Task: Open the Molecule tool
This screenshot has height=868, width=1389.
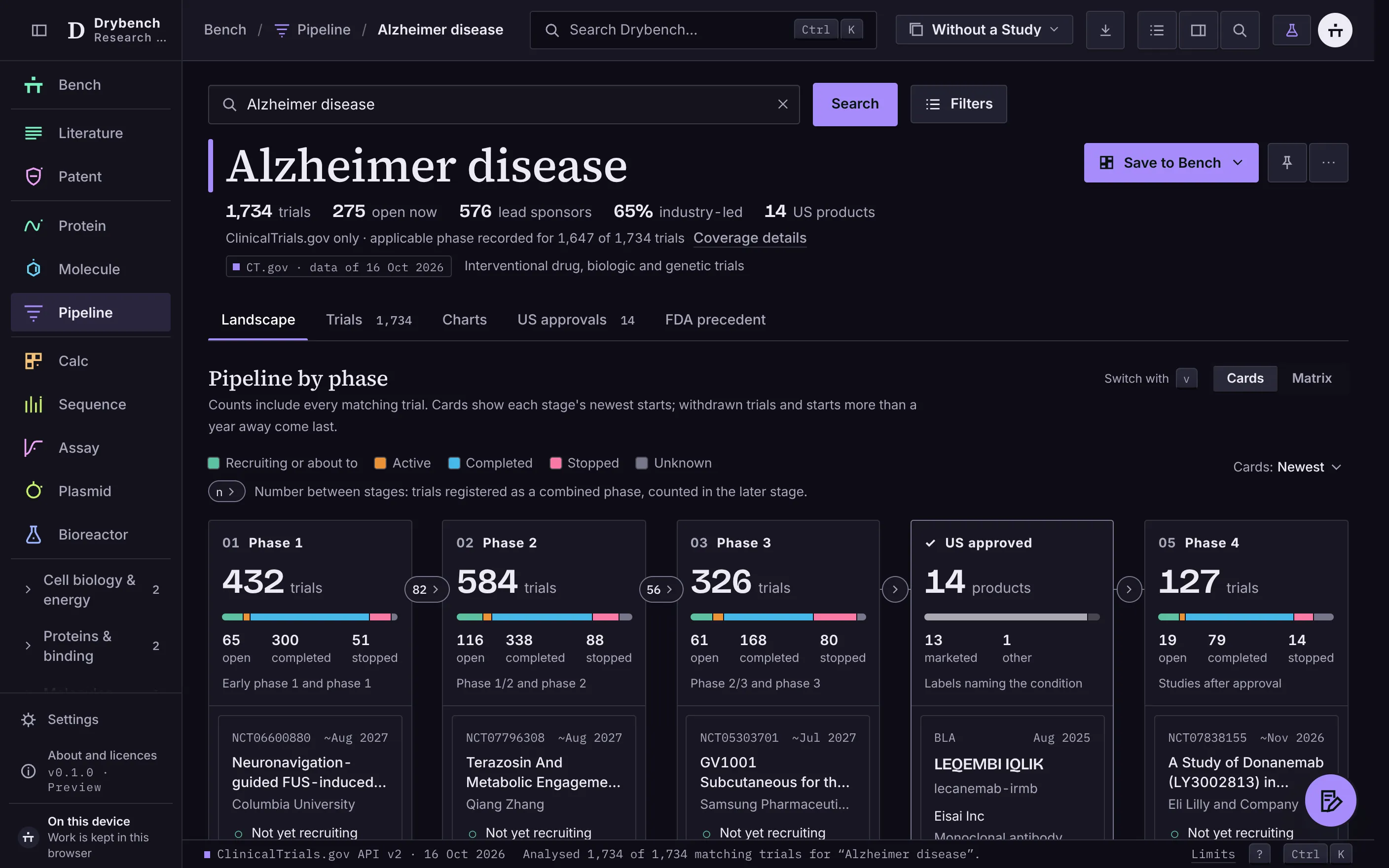Action: [91, 269]
